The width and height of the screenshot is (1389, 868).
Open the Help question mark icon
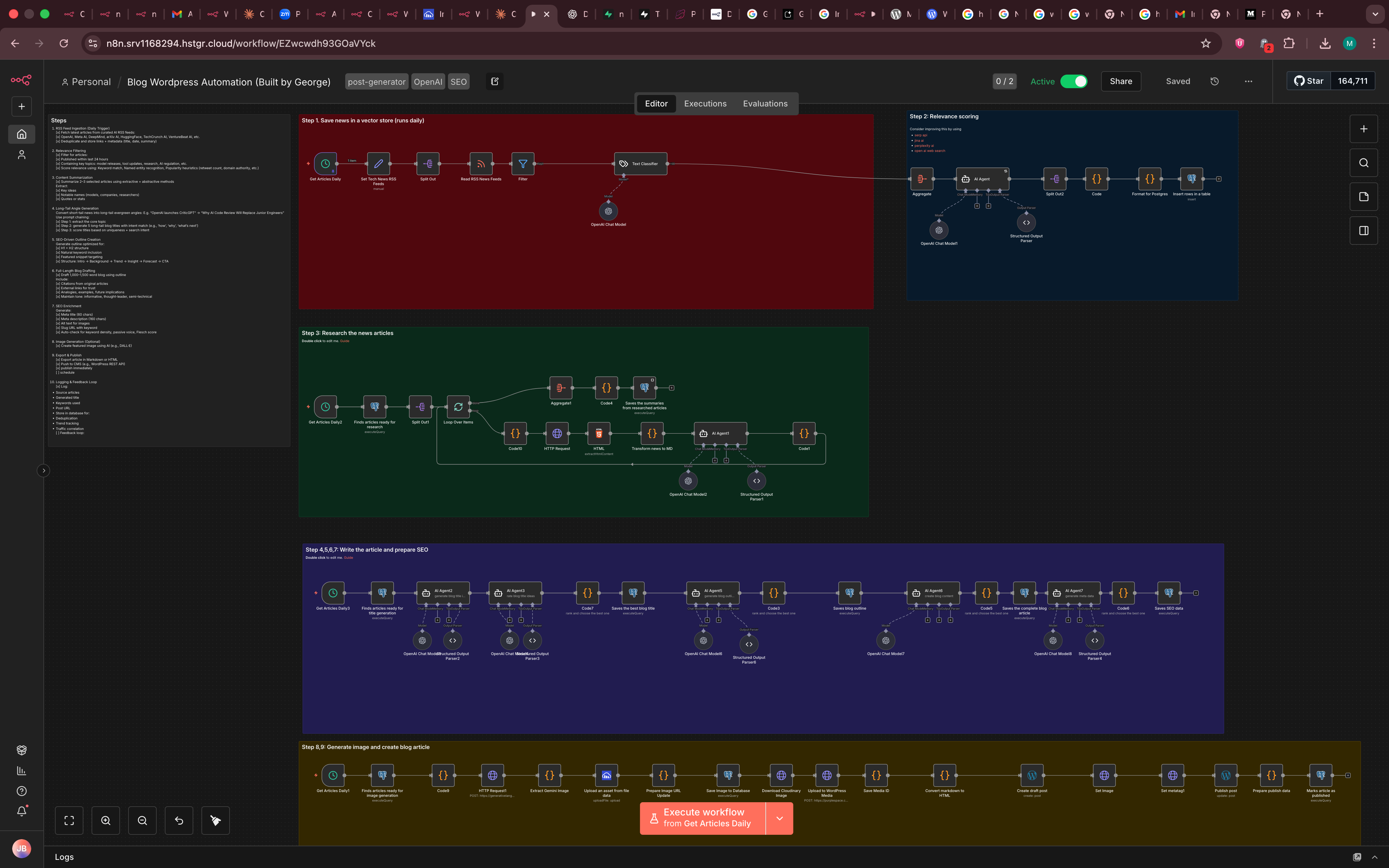pyautogui.click(x=21, y=791)
